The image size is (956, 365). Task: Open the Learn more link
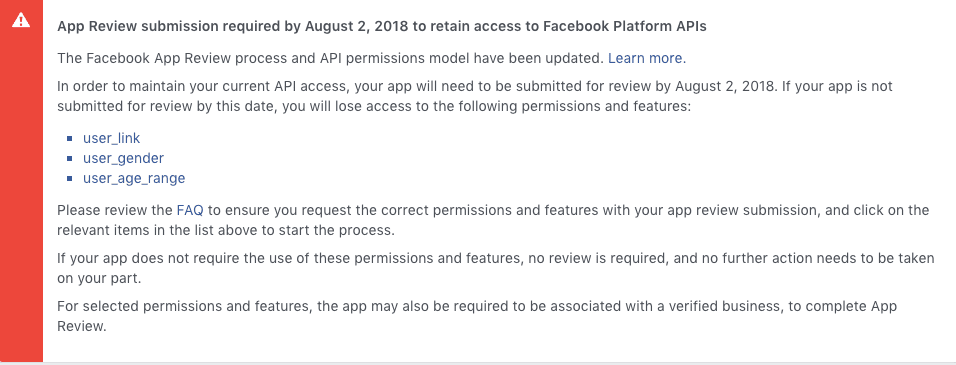647,58
